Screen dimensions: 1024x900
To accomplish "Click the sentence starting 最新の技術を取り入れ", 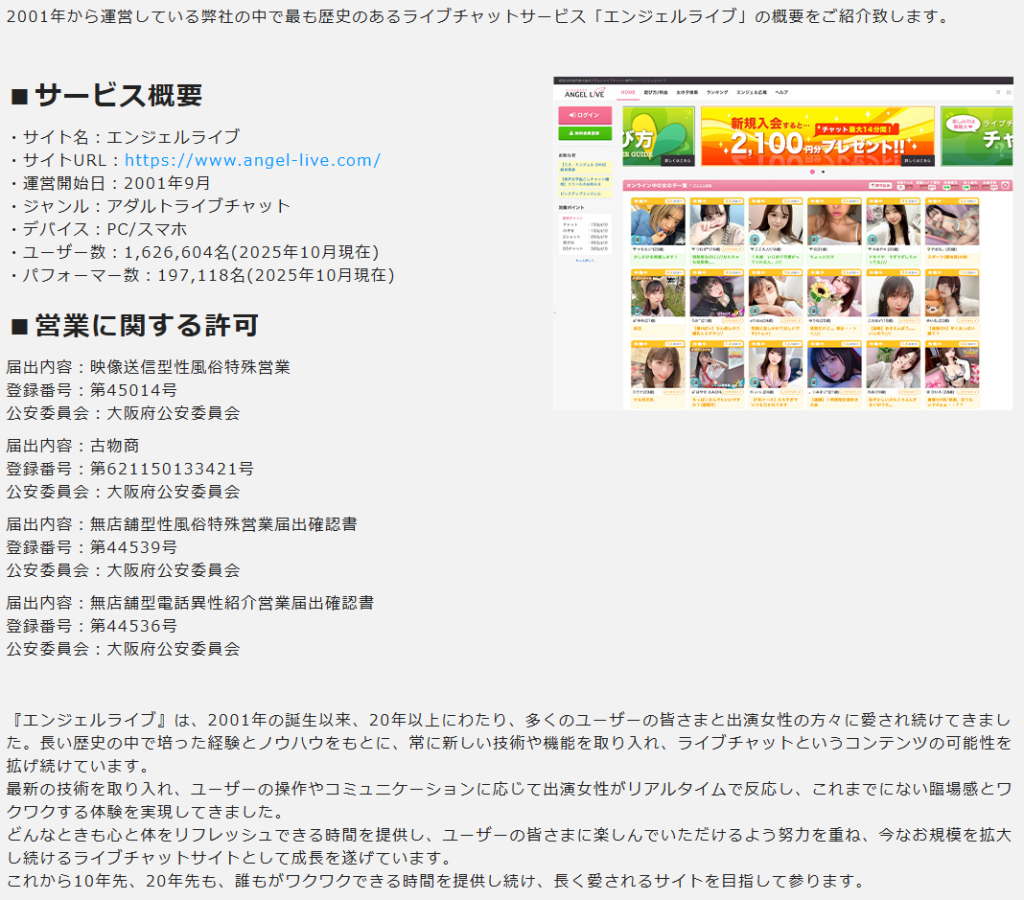I will (x=509, y=788).
